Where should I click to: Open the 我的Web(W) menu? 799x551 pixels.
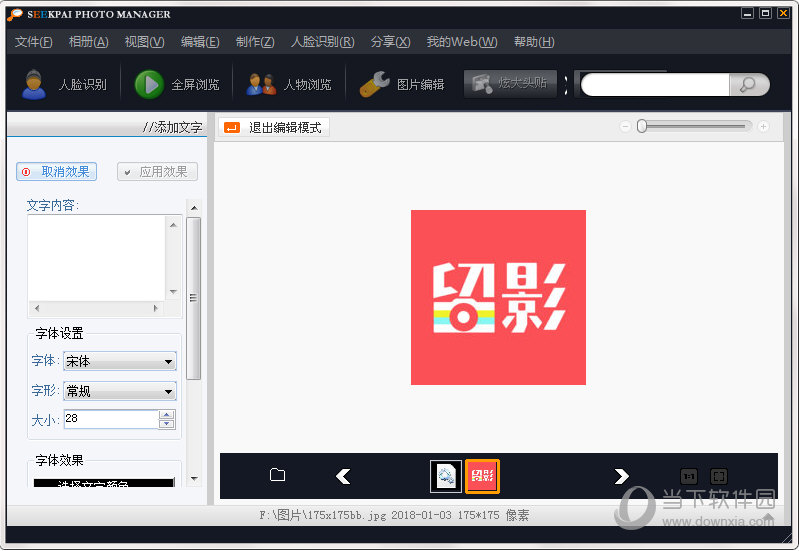pyautogui.click(x=462, y=42)
